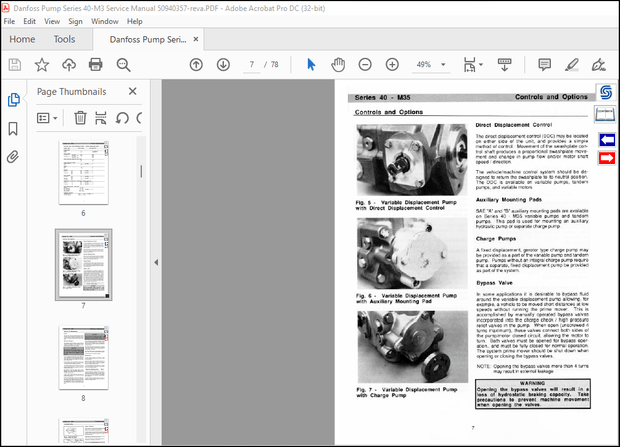Click the Fig. 7 charge pump photo
The width and height of the screenshot is (620, 447).
[x=413, y=347]
